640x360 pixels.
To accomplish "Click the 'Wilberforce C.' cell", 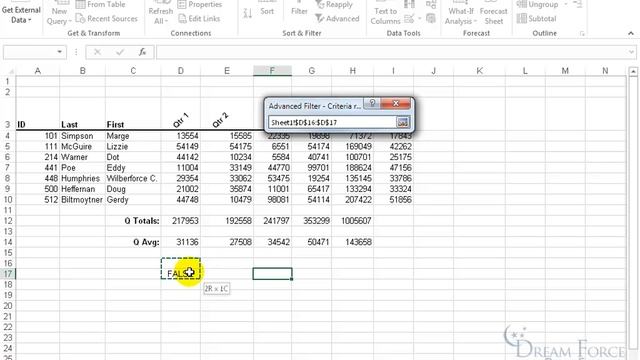I will coord(133,178).
